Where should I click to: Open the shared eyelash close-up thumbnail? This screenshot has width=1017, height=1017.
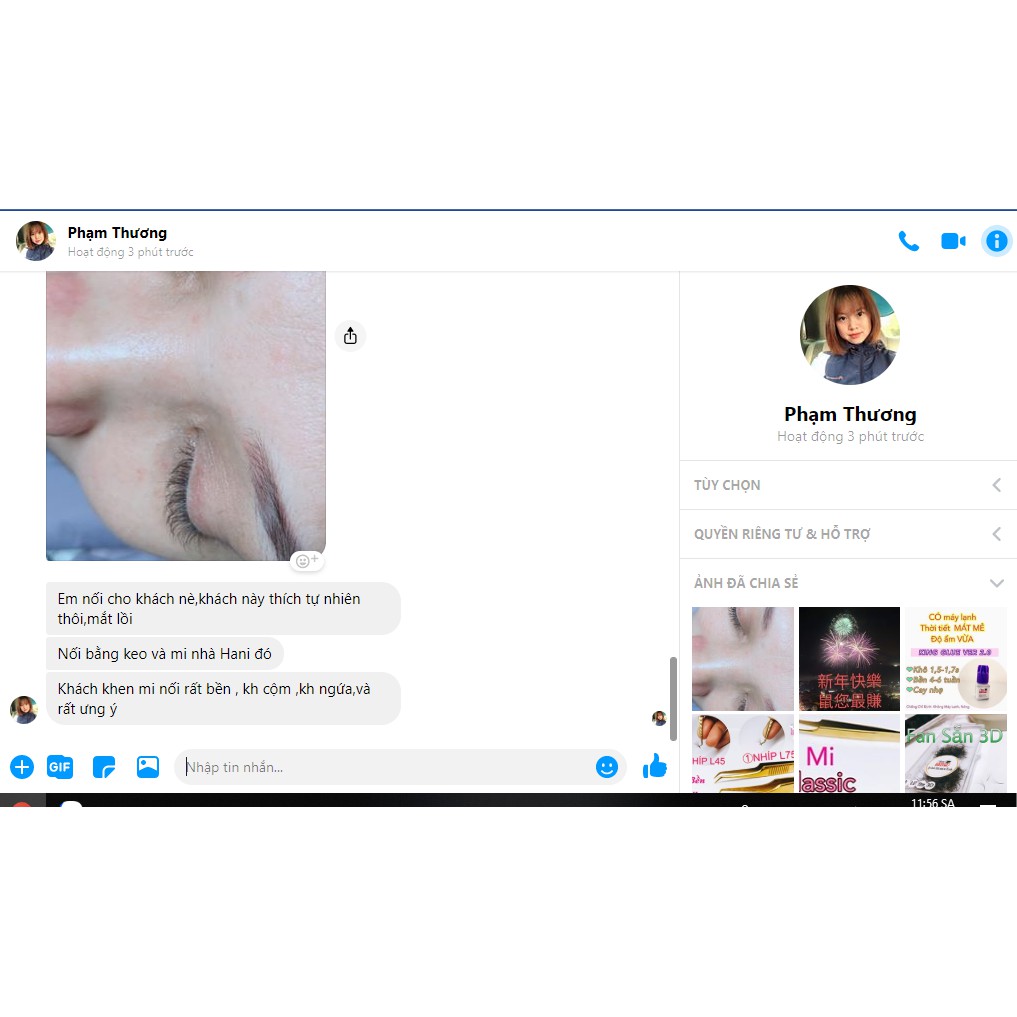pos(742,658)
